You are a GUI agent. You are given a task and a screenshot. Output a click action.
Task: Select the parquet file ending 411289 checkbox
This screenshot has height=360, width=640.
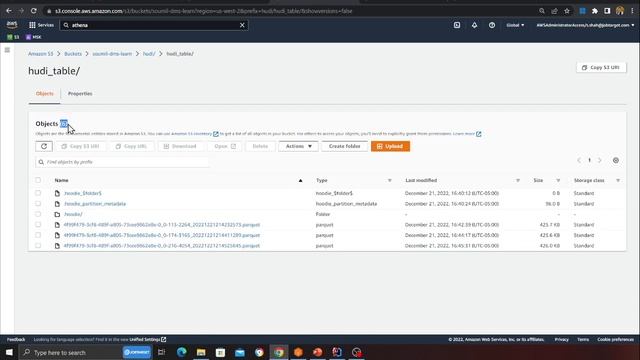point(38,235)
